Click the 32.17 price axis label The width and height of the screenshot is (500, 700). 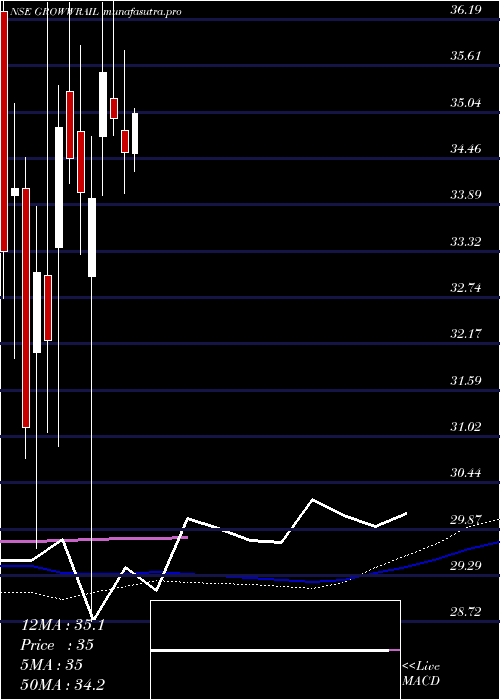(466, 333)
